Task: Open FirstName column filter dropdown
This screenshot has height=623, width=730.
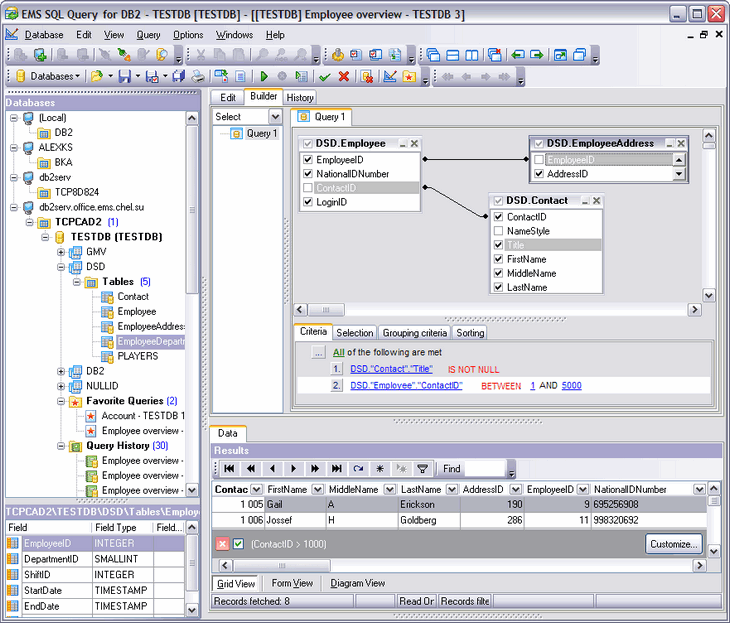Action: tap(318, 489)
